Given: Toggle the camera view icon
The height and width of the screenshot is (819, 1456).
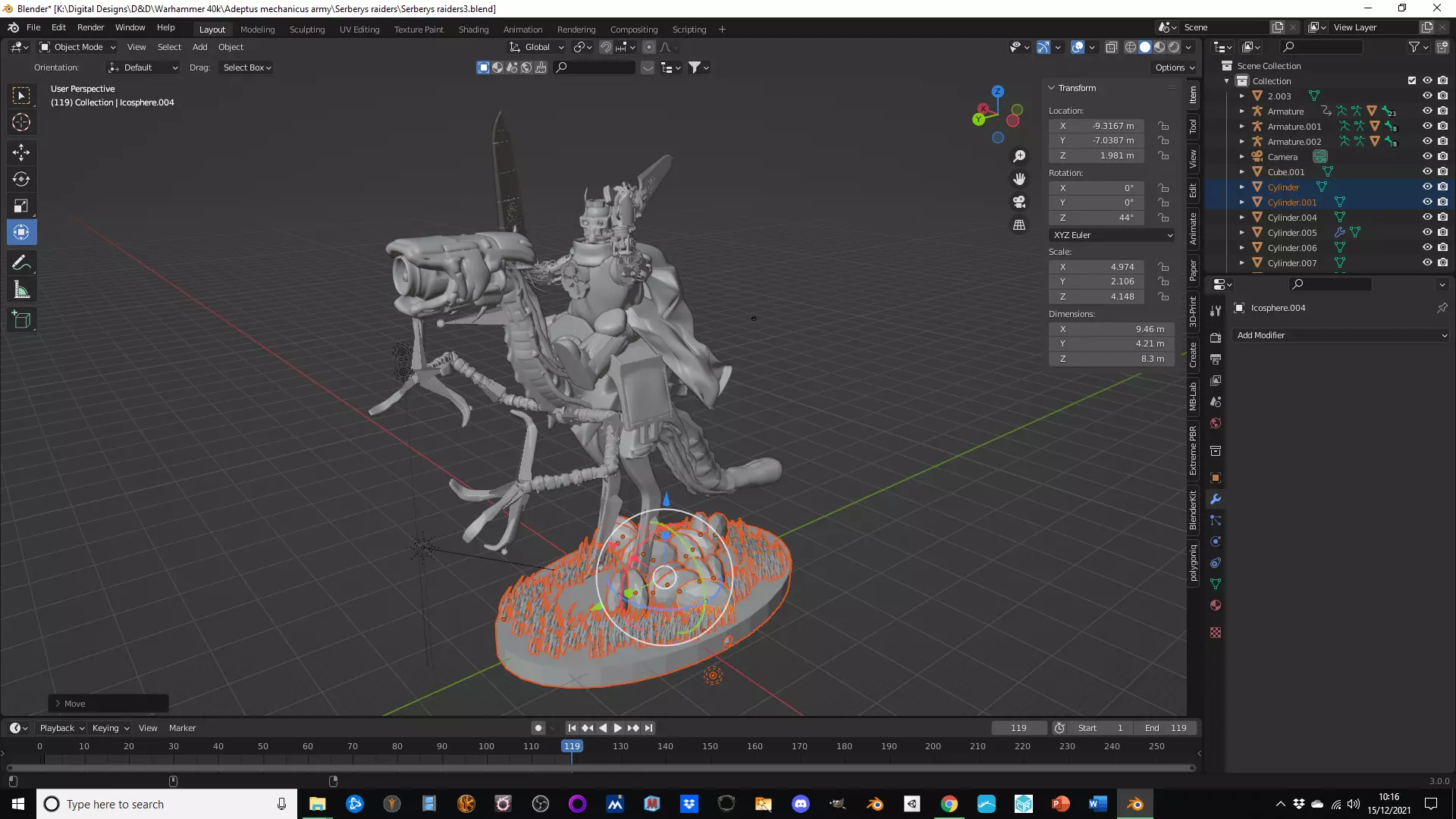Looking at the screenshot, I should coord(1019,202).
